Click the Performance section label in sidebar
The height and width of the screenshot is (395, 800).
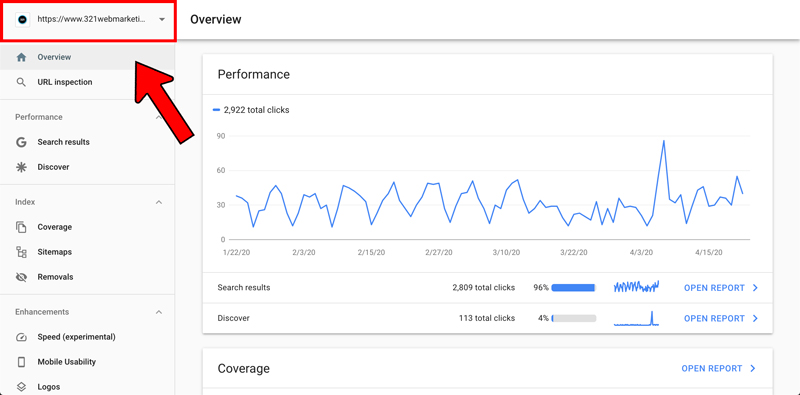39,117
